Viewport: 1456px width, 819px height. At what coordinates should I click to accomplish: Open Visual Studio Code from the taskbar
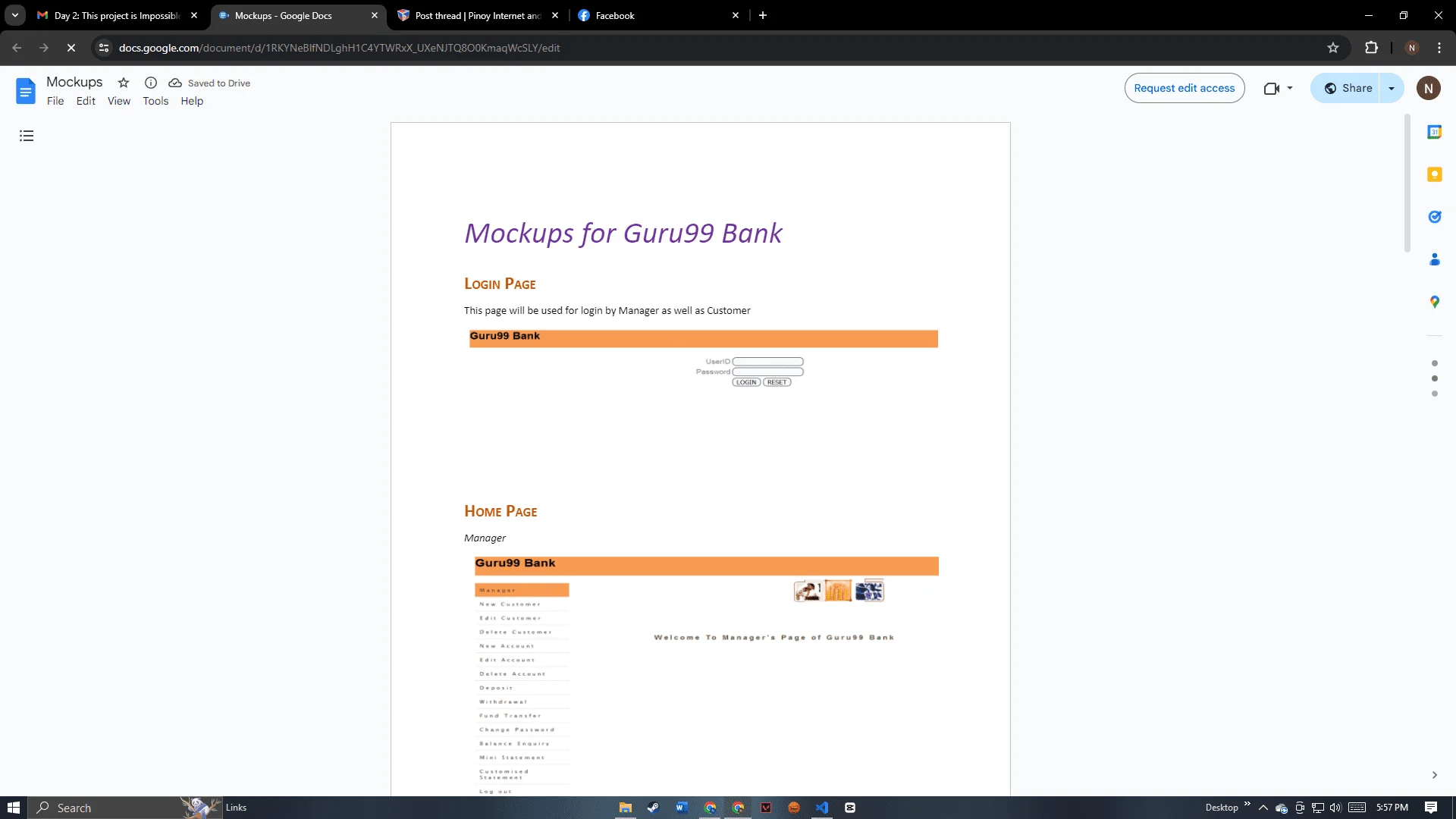822,808
